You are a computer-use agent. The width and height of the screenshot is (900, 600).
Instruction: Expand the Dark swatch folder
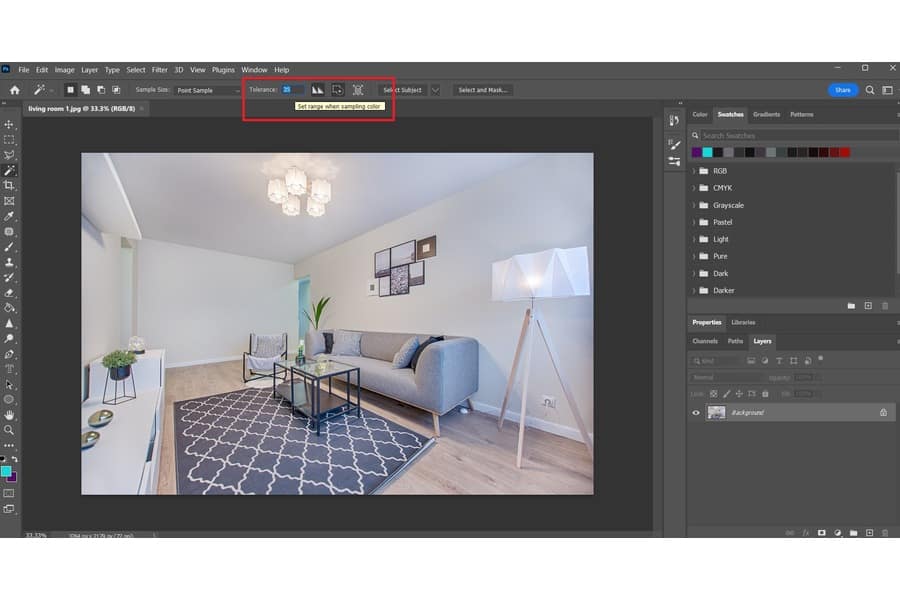point(693,274)
